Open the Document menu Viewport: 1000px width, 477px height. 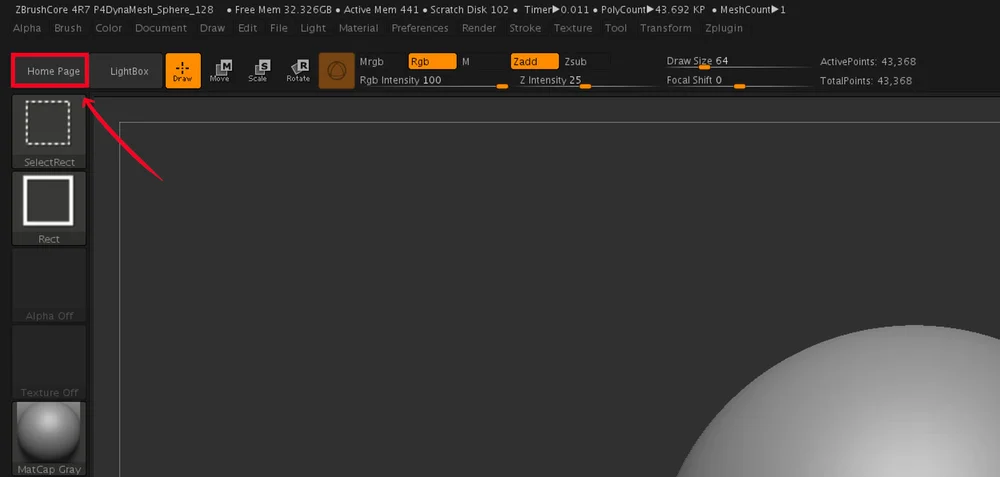(161, 28)
